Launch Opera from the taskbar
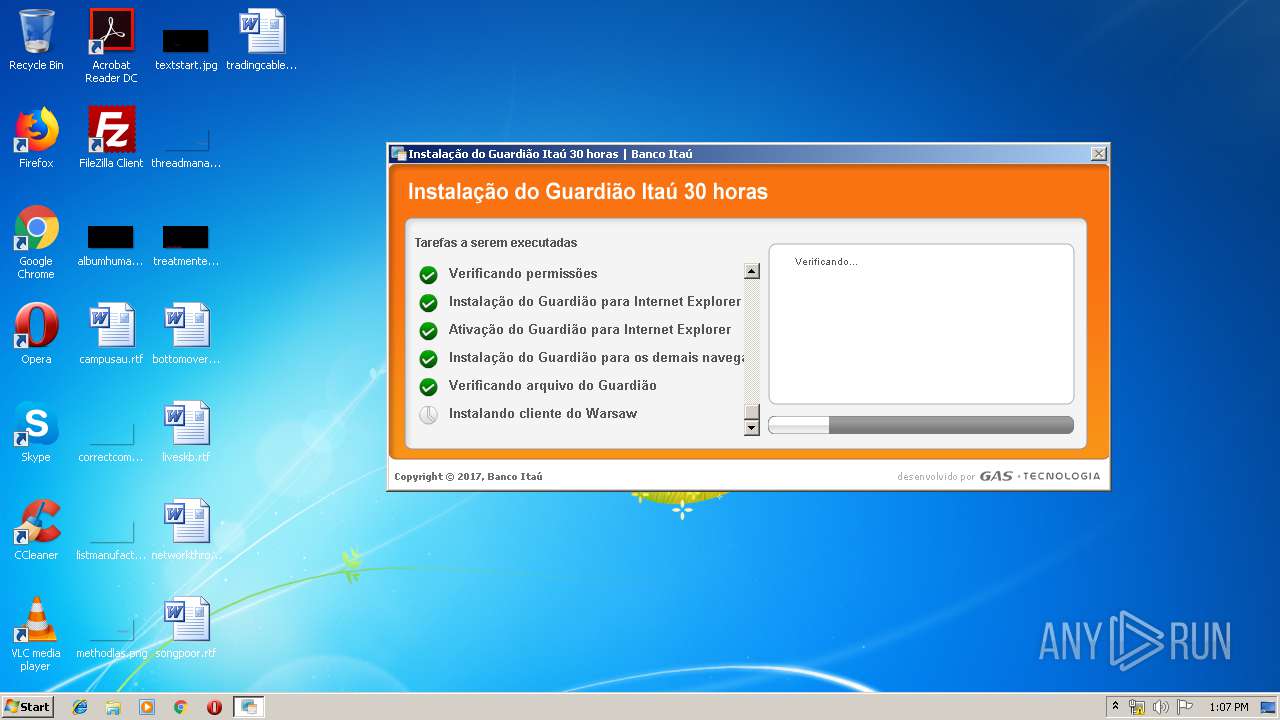 (214, 707)
